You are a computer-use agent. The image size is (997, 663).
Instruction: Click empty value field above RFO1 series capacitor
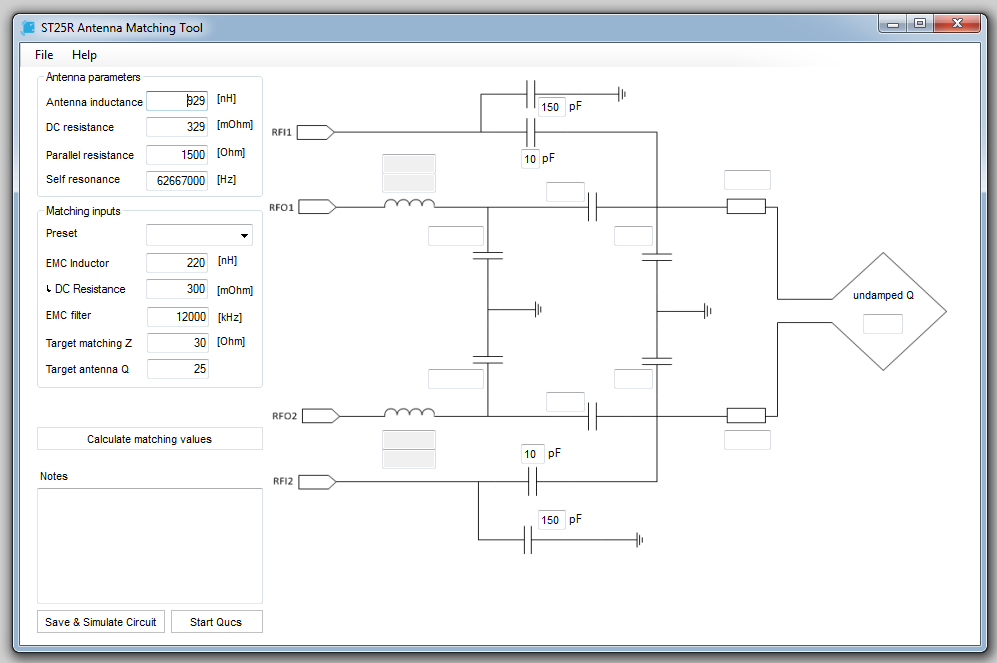[x=565, y=192]
